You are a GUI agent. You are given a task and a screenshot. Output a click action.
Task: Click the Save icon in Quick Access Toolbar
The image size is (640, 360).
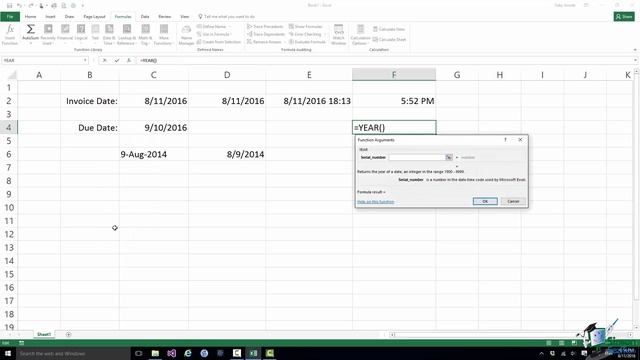tap(9, 6)
